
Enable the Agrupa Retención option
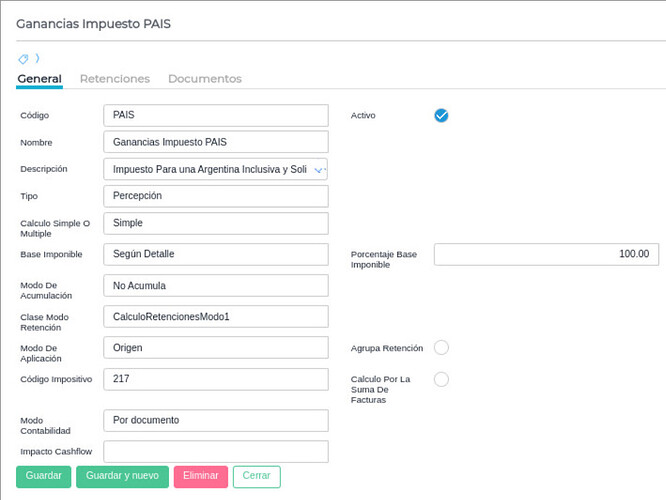pos(441,348)
